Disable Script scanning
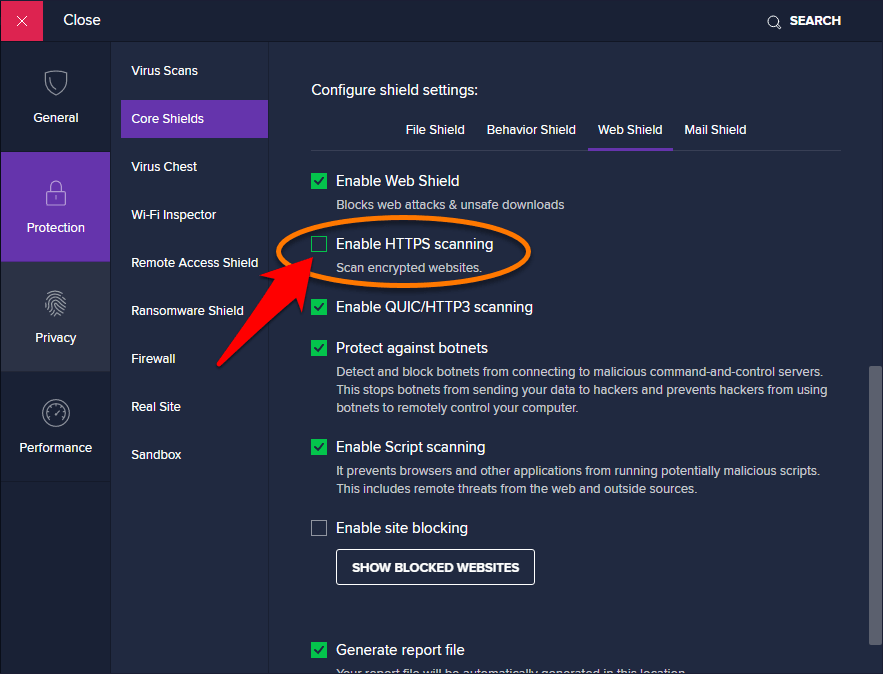Viewport: 883px width, 674px height. click(x=318, y=447)
